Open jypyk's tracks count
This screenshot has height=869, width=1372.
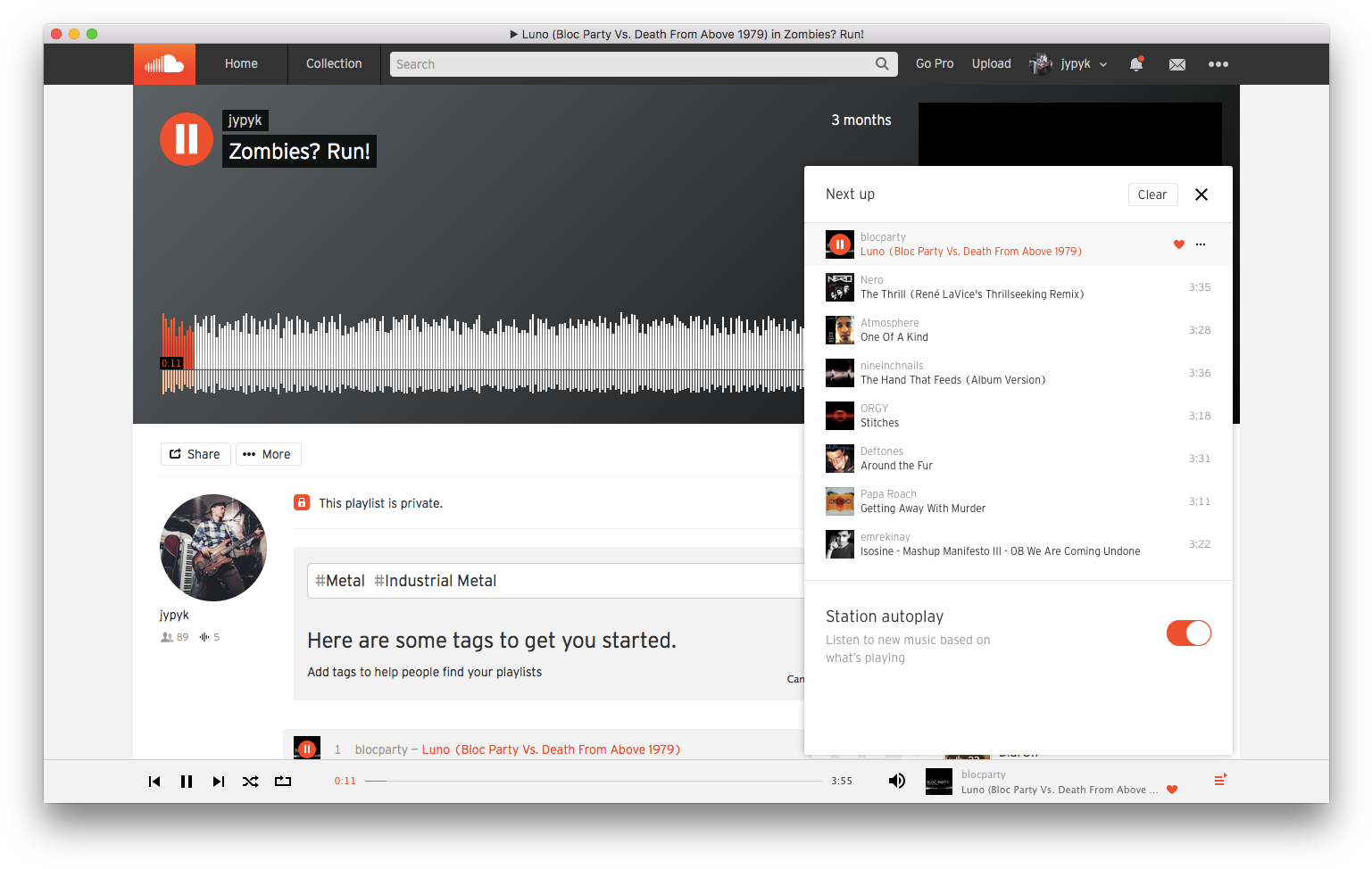pyautogui.click(x=210, y=637)
